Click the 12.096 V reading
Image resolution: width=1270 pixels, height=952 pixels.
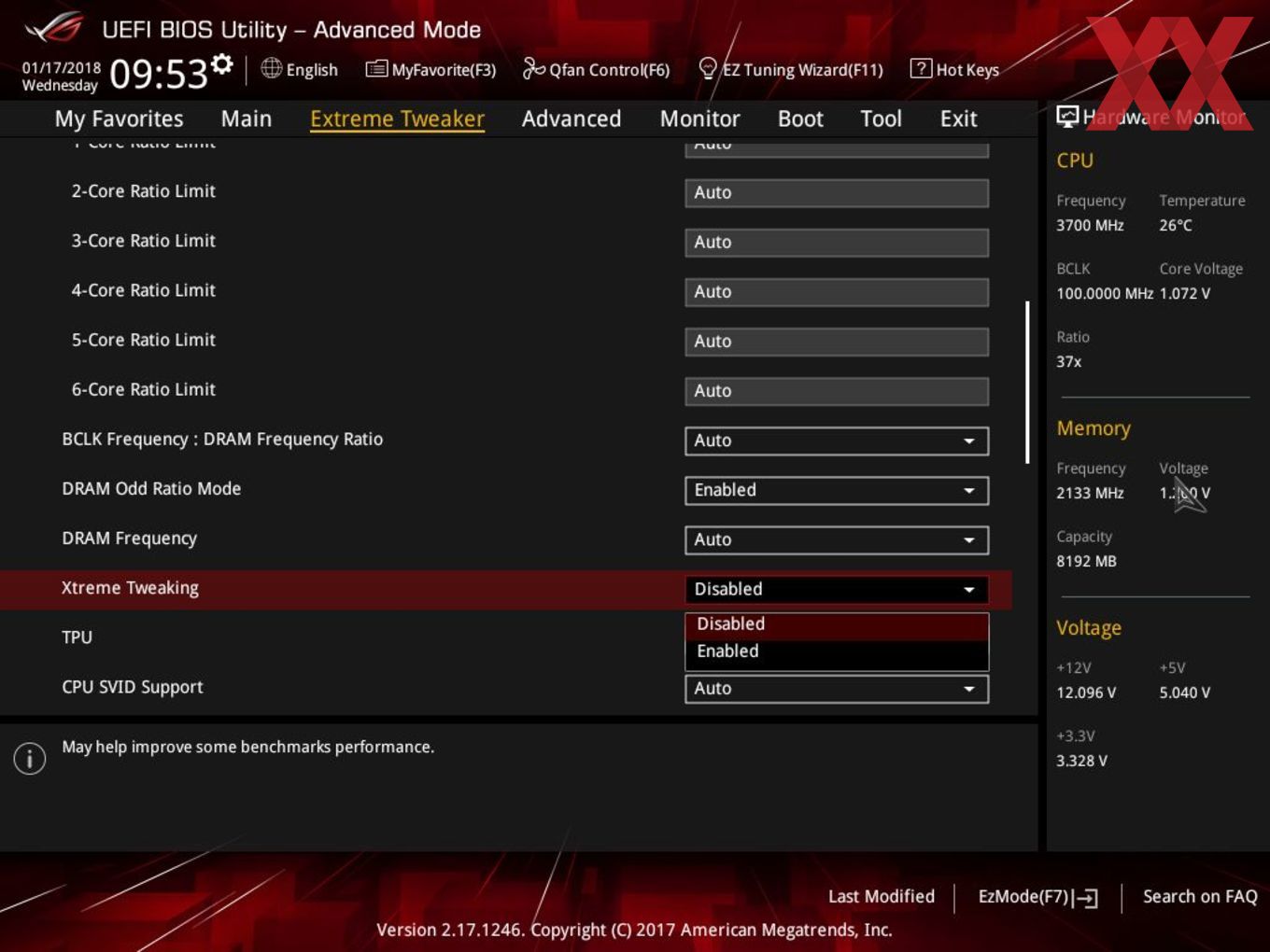click(1086, 693)
